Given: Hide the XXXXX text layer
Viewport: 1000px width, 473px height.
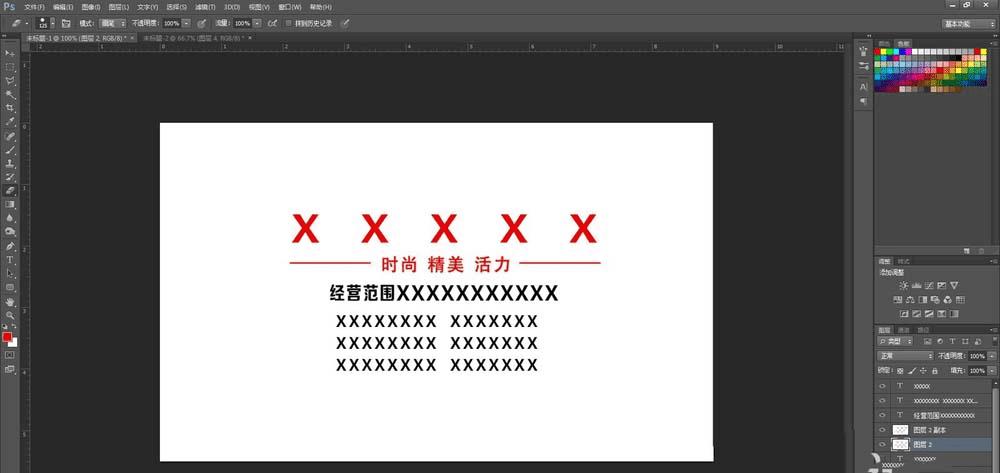Looking at the screenshot, I should click(x=883, y=386).
